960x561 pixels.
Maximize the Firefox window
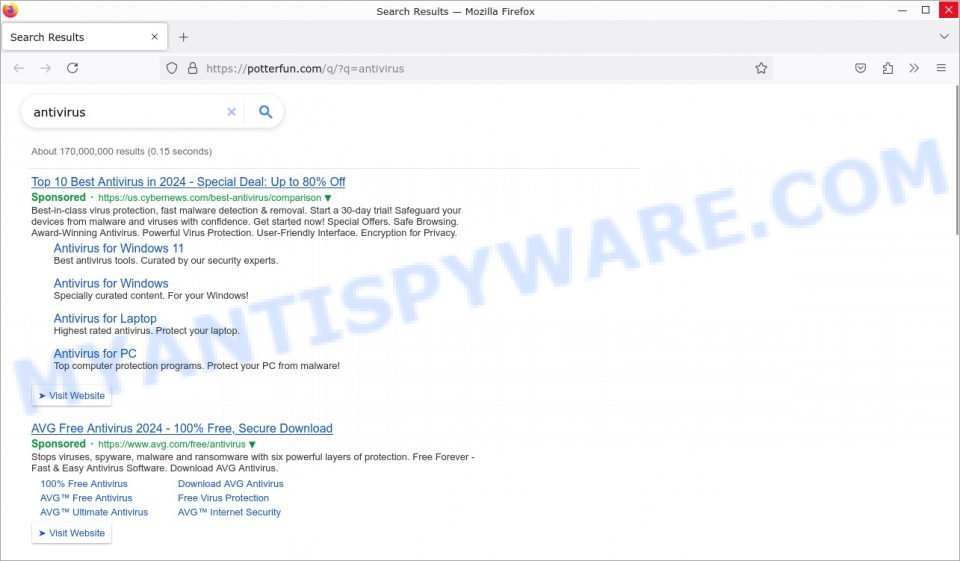926,10
